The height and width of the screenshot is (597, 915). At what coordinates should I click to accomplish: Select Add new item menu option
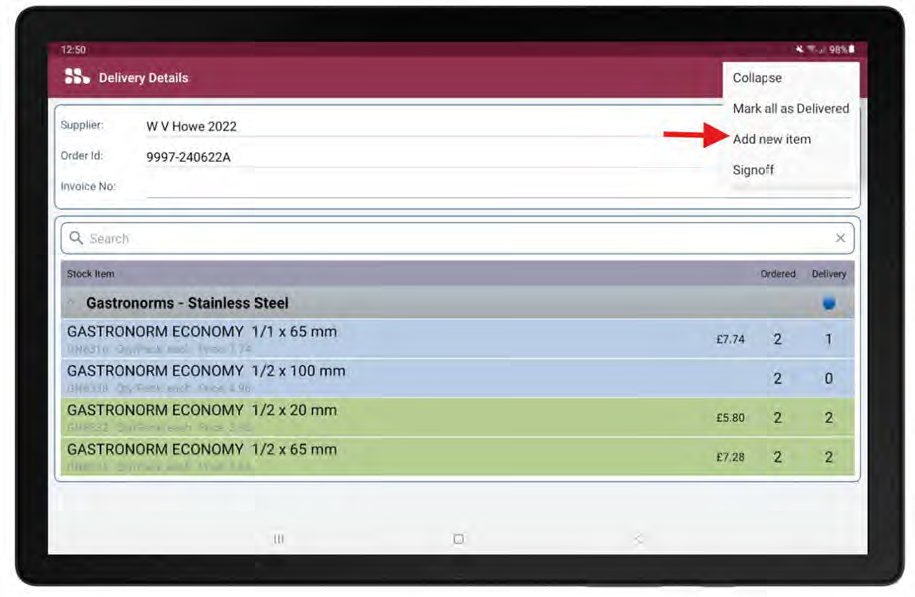(x=771, y=139)
